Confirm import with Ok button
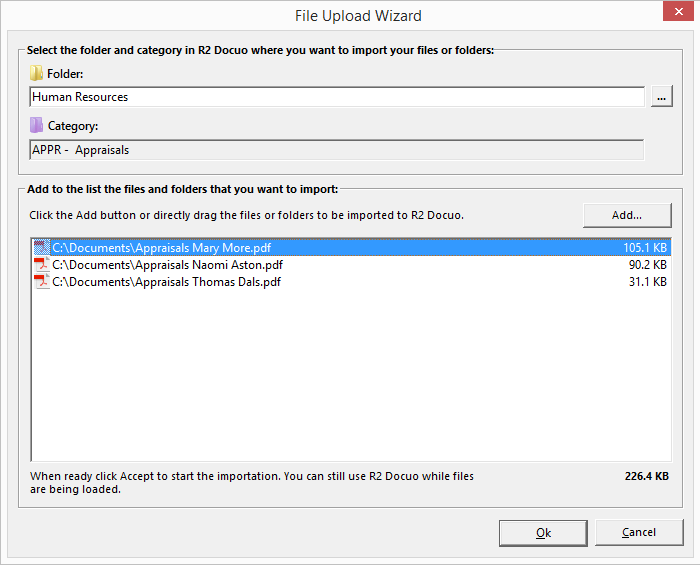 pyautogui.click(x=543, y=533)
